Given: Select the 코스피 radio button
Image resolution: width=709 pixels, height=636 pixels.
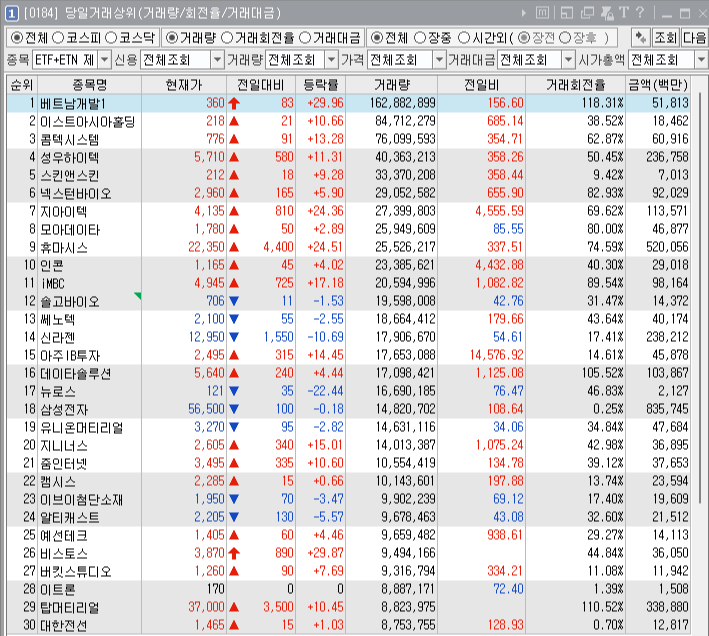Looking at the screenshot, I should click(x=58, y=38).
